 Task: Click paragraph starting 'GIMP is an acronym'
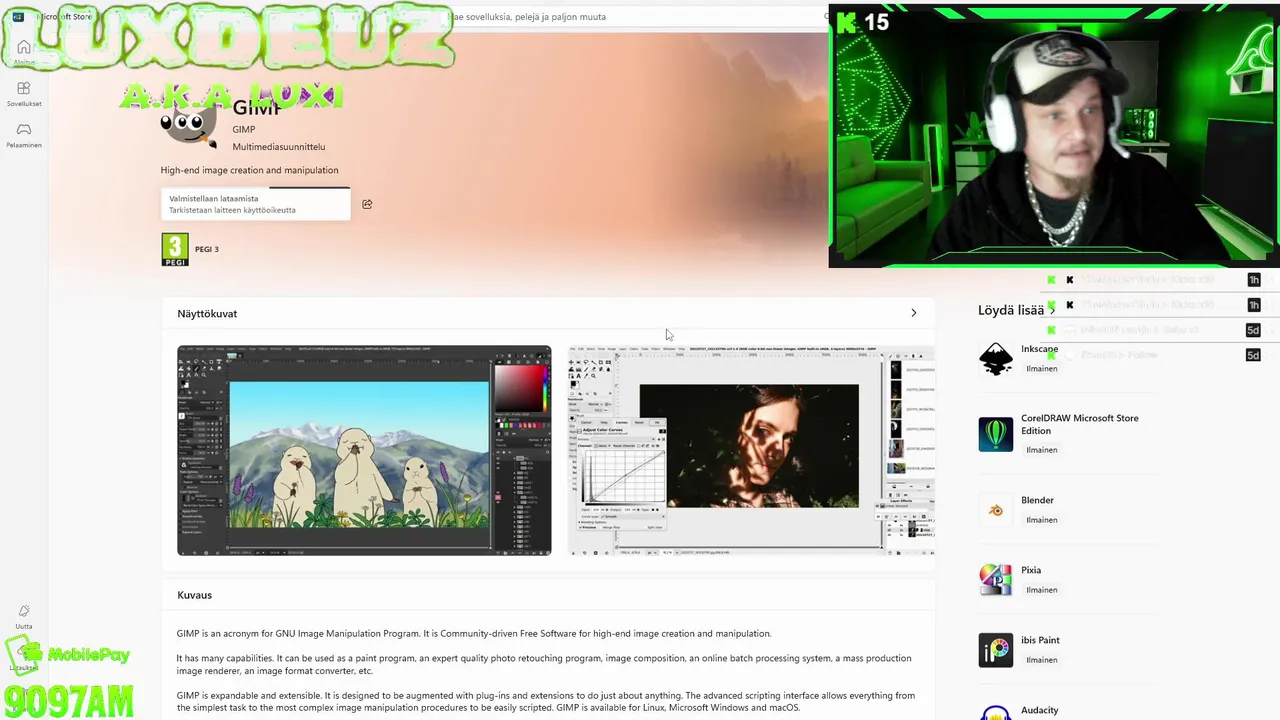[x=474, y=634]
